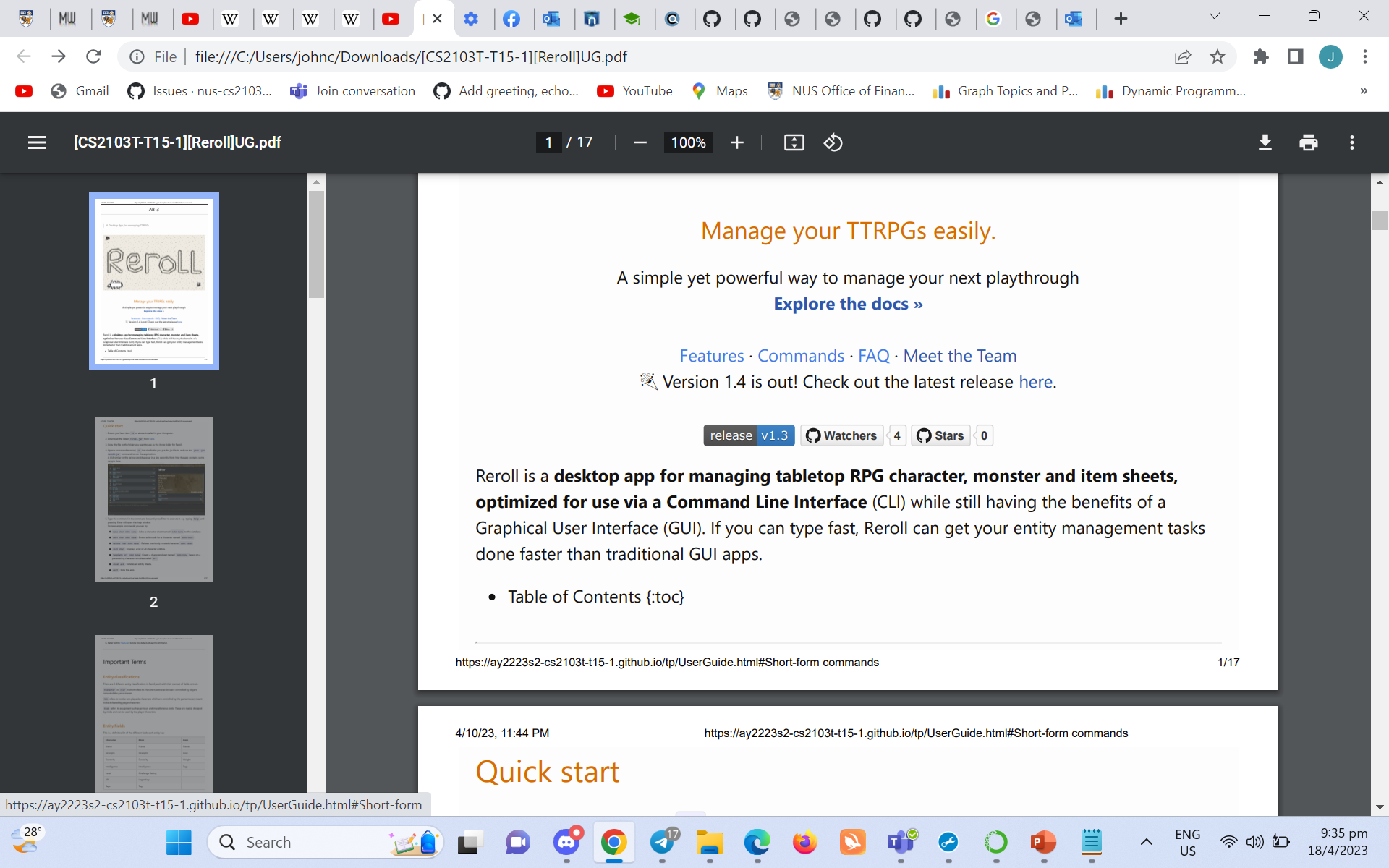Open the YouTube bookmark
Image resolution: width=1389 pixels, height=868 pixels.
635,91
